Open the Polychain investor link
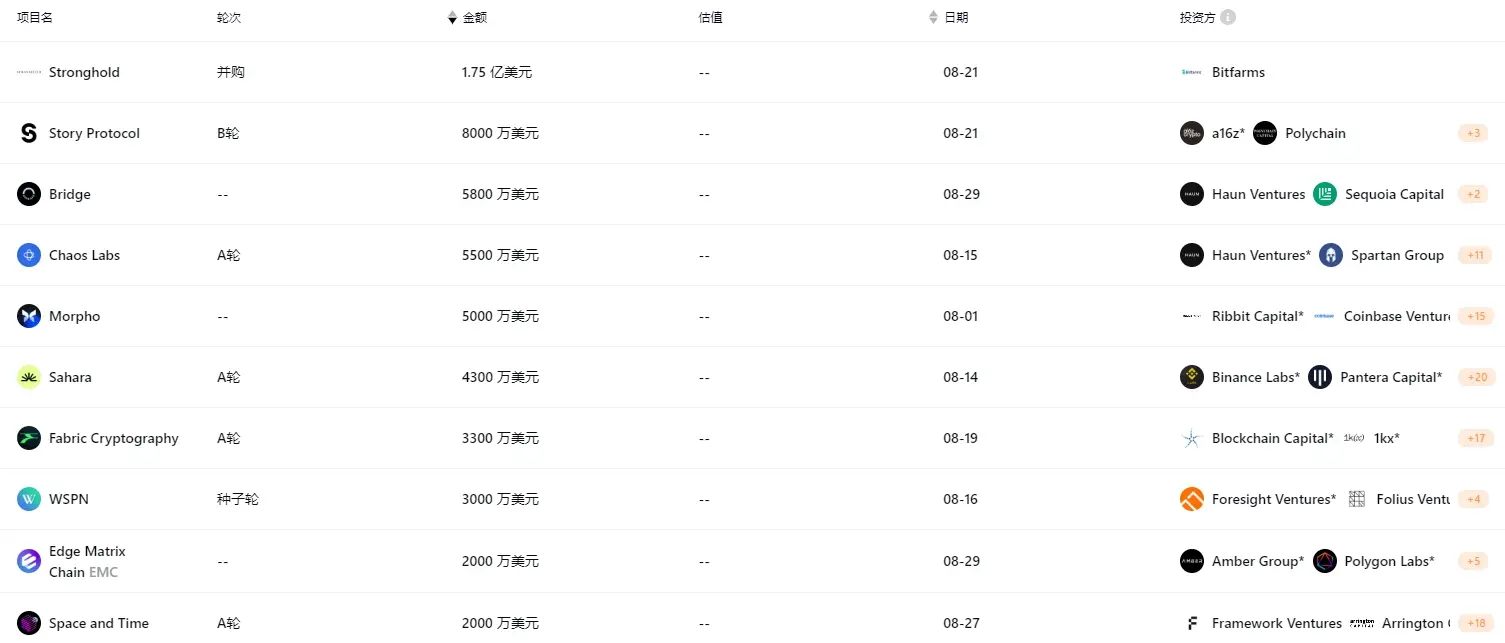Viewport: 1505px width, 643px height. tap(1315, 133)
